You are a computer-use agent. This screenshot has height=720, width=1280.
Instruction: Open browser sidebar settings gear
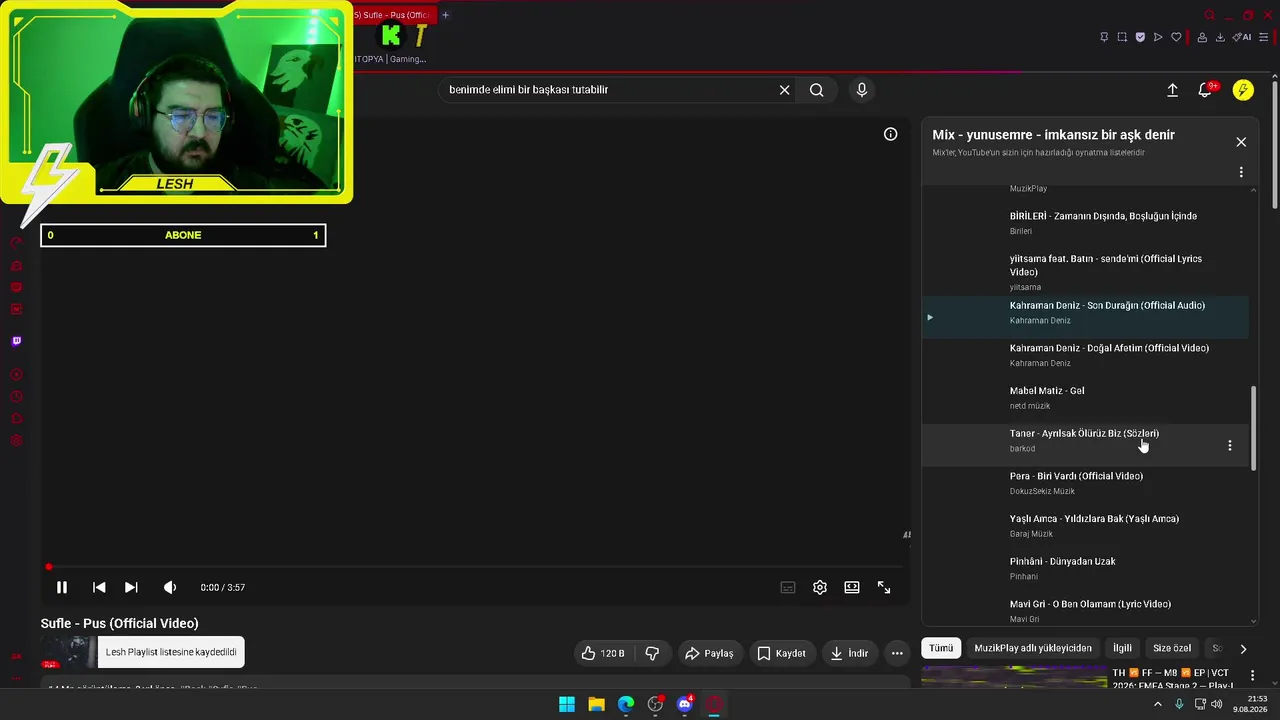16,440
